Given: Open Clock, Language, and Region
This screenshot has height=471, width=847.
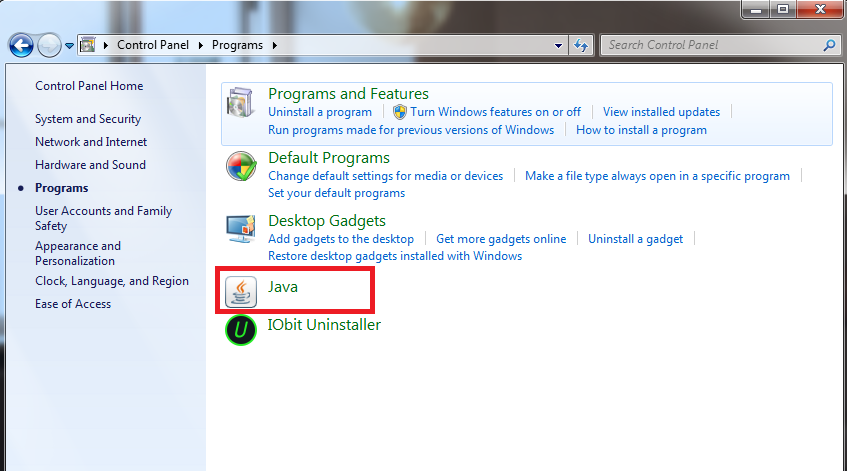Looking at the screenshot, I should [x=112, y=281].
